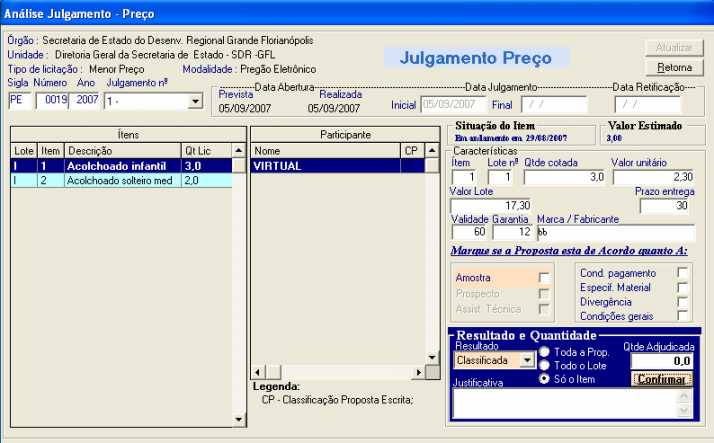This screenshot has height=443, width=714.
Task: Click the Retorna button
Action: pos(674,67)
